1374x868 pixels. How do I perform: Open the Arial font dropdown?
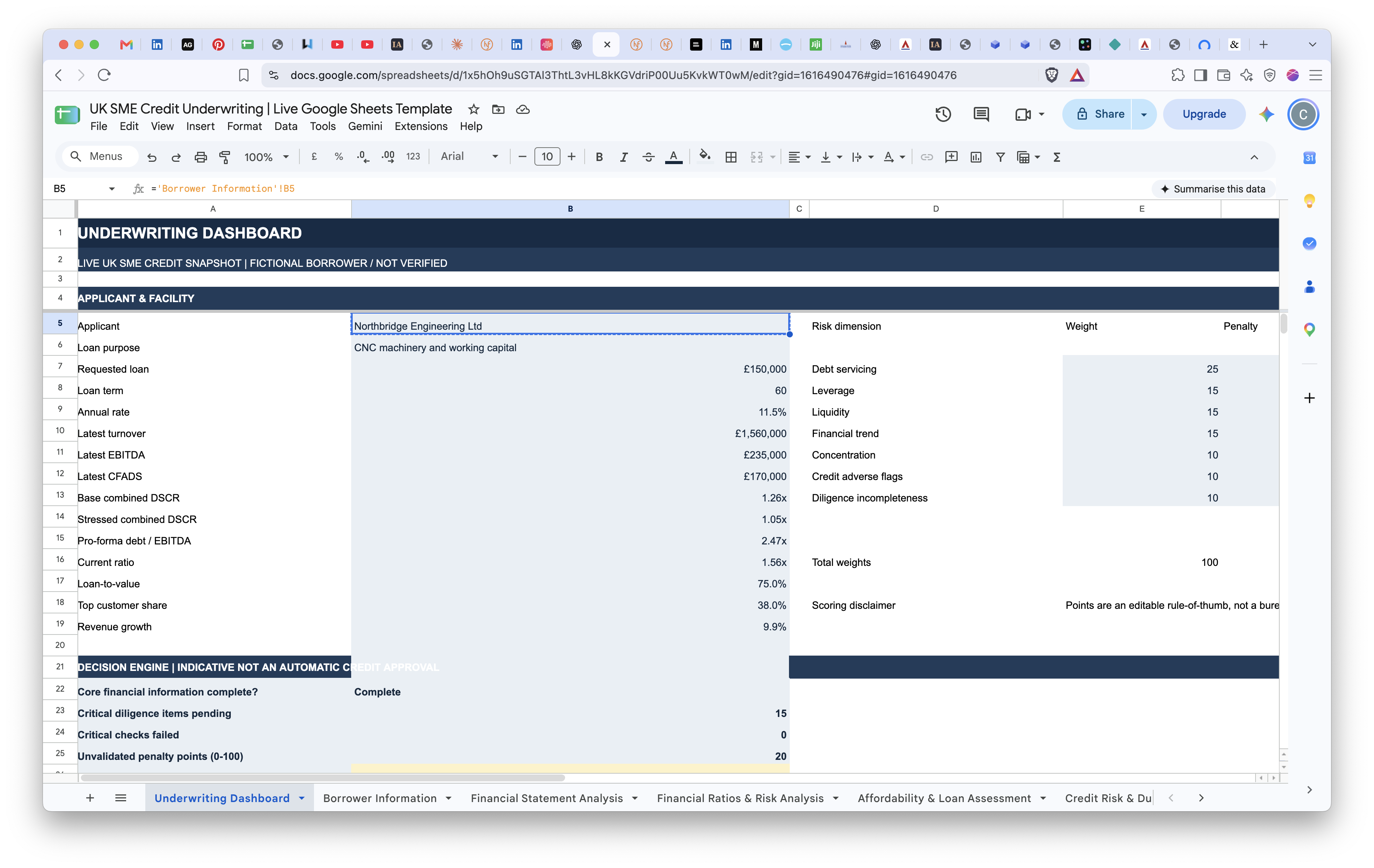[x=470, y=156]
